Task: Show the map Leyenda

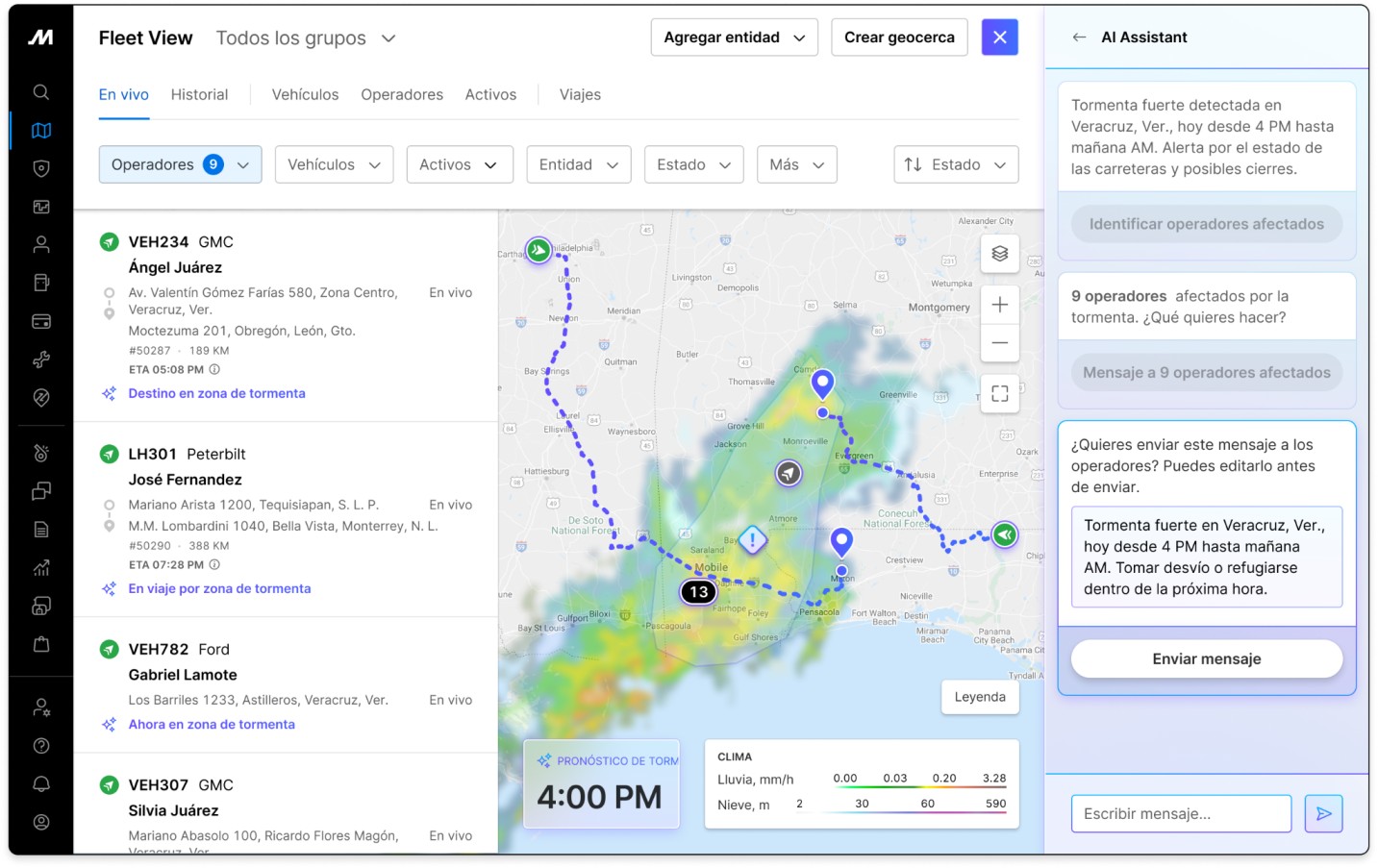Action: point(979,698)
